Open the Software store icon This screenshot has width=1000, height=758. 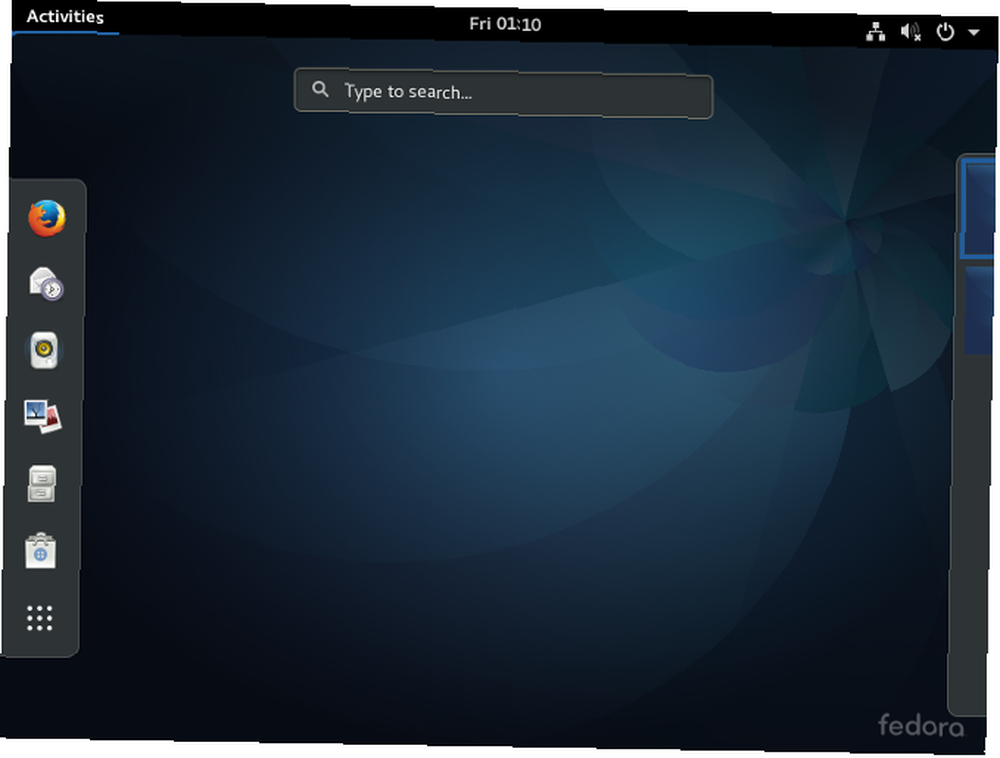40,550
